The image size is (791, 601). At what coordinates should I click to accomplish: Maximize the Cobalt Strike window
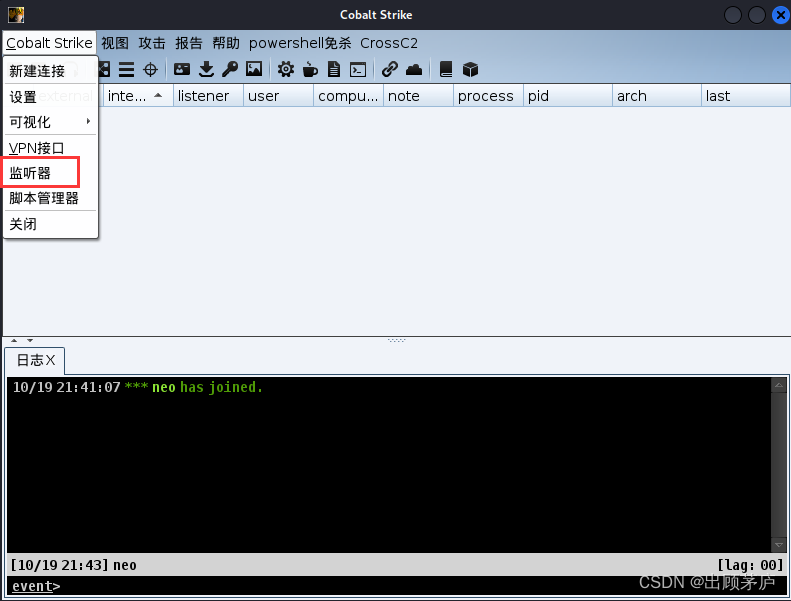(x=757, y=15)
